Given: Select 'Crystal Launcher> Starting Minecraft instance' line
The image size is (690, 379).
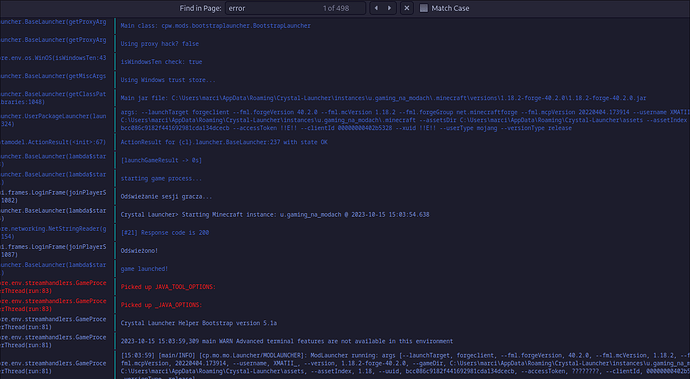Looking at the screenshot, I should coord(275,214).
